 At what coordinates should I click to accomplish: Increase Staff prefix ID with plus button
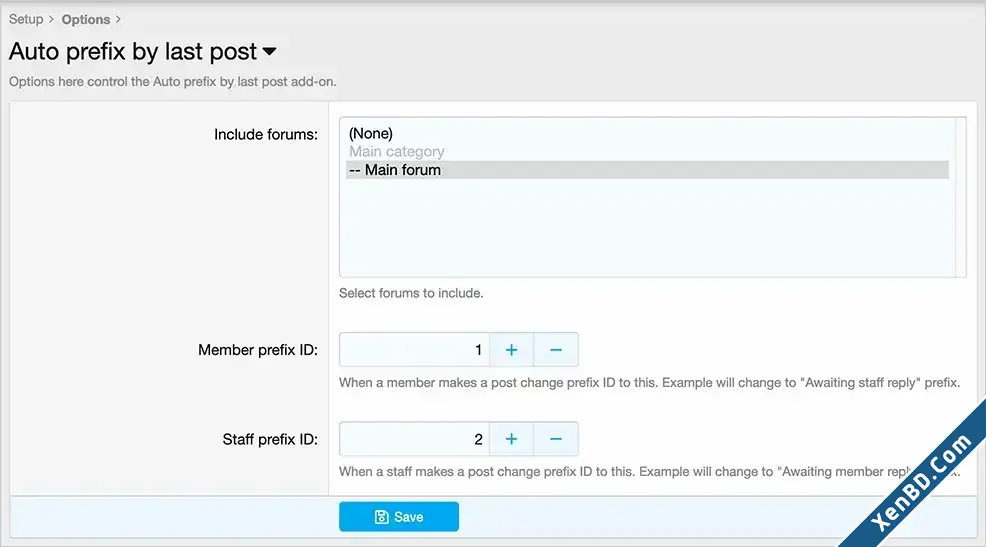pyautogui.click(x=511, y=439)
